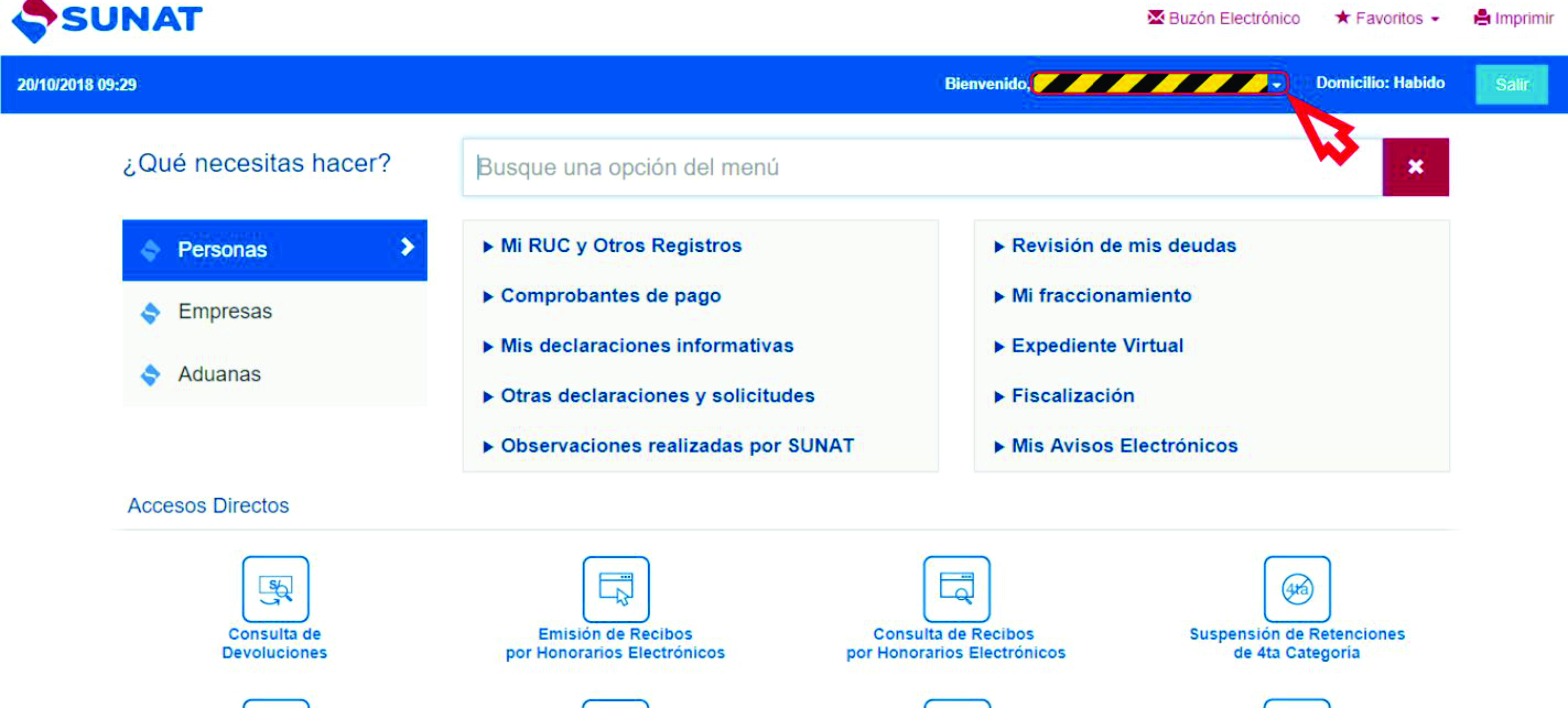
Task: Focus the menu option search field
Action: pos(922,167)
